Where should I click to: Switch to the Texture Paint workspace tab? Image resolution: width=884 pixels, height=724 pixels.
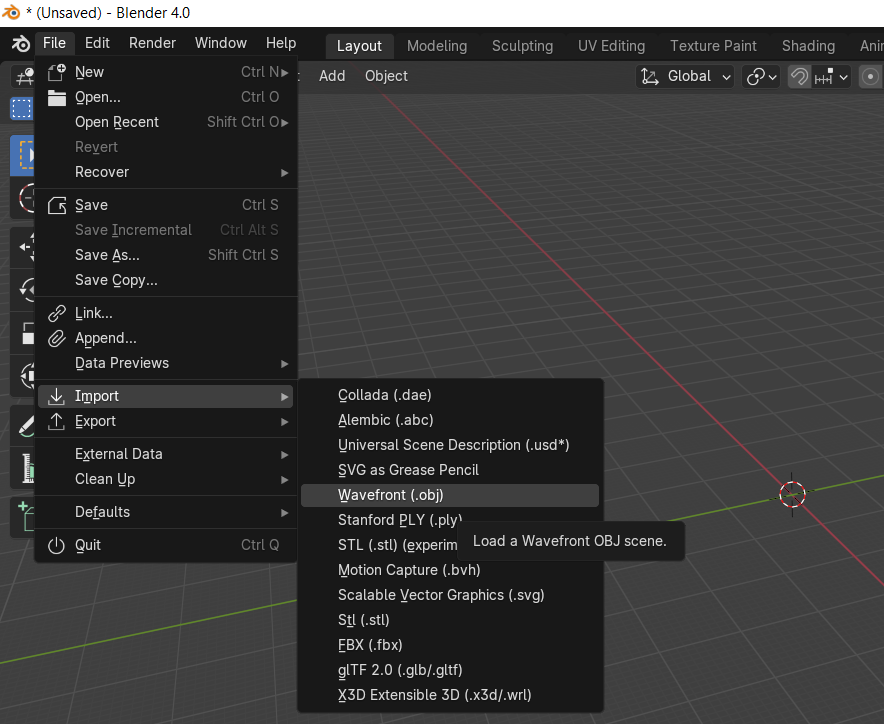(x=713, y=46)
